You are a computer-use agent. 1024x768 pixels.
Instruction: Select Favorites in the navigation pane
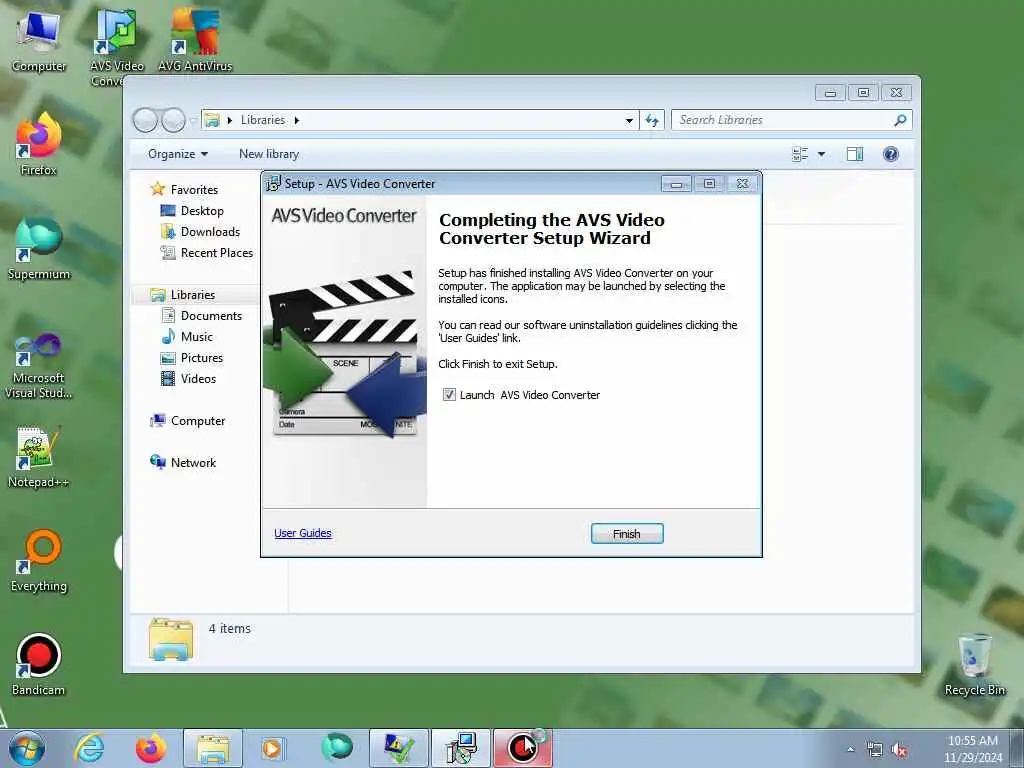194,189
